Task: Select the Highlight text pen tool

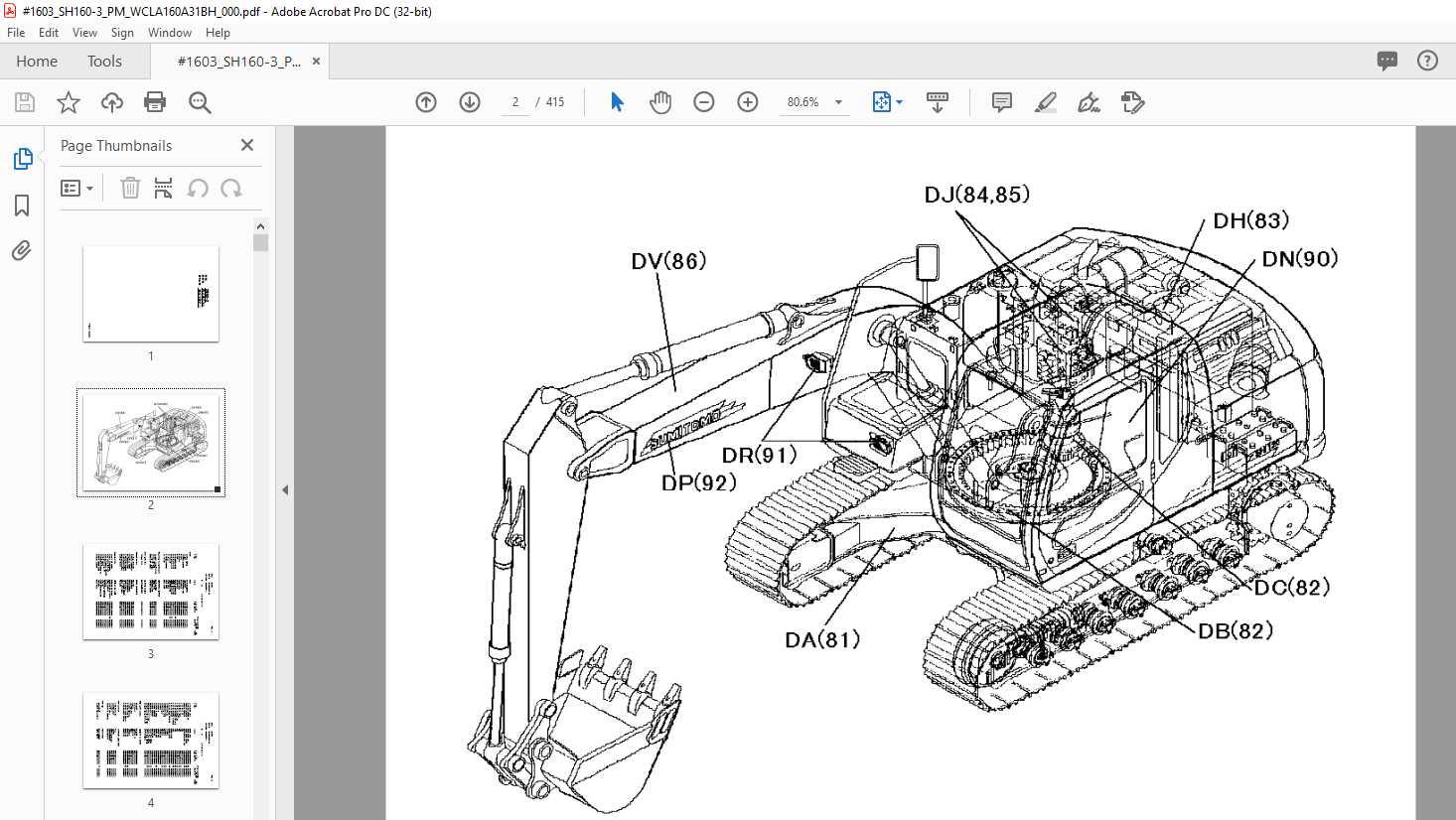Action: (1046, 102)
